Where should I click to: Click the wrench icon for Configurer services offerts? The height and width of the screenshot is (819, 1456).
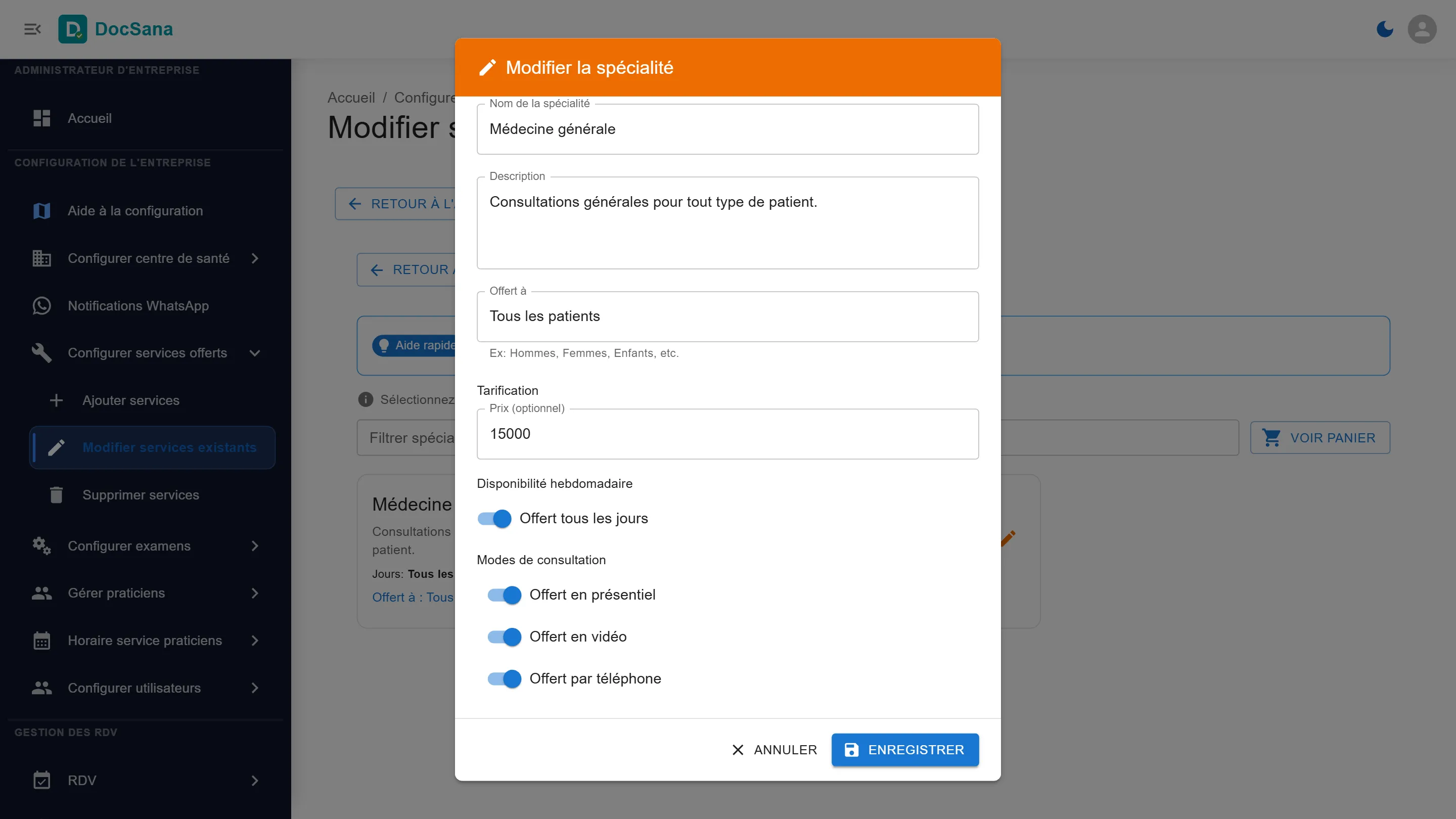pyautogui.click(x=42, y=353)
